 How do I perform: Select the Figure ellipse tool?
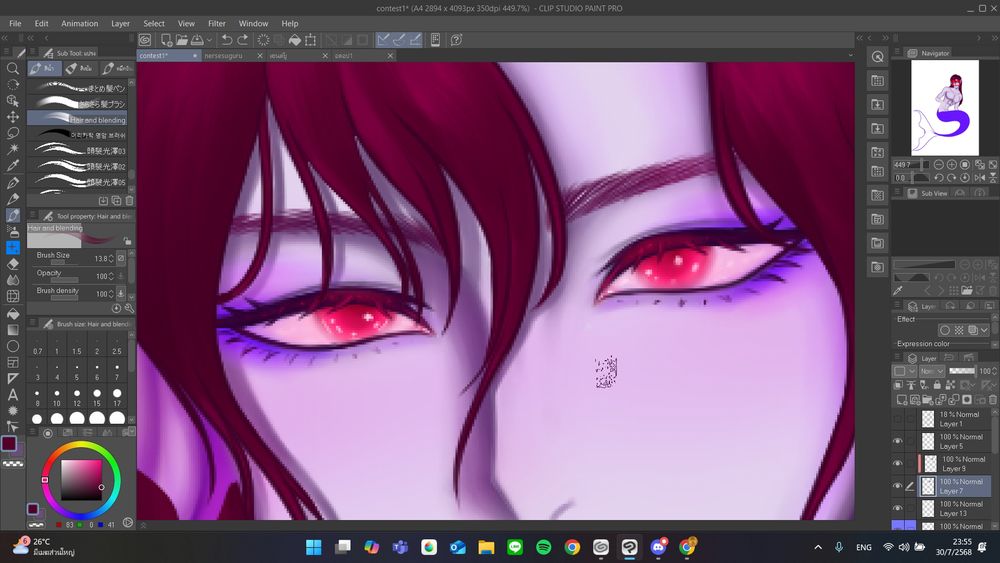point(12,346)
